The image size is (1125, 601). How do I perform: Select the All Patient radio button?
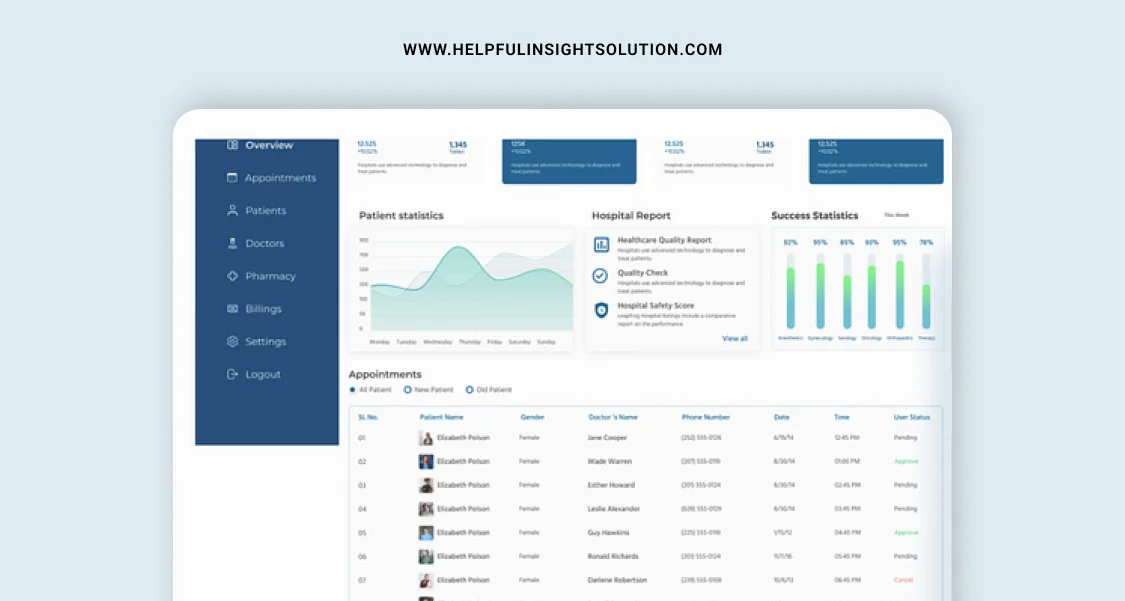352,390
